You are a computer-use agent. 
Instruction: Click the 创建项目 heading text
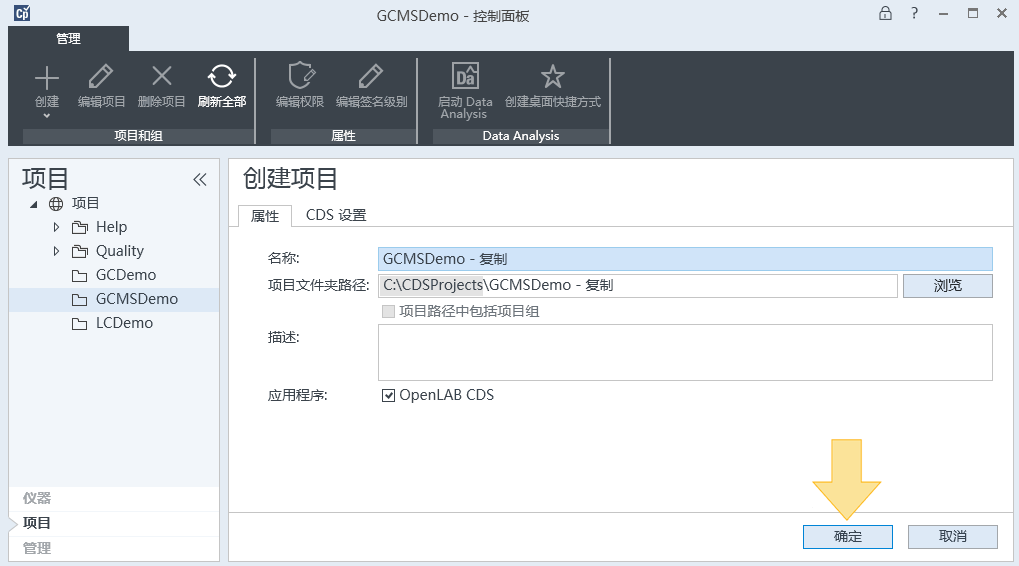pos(290,179)
